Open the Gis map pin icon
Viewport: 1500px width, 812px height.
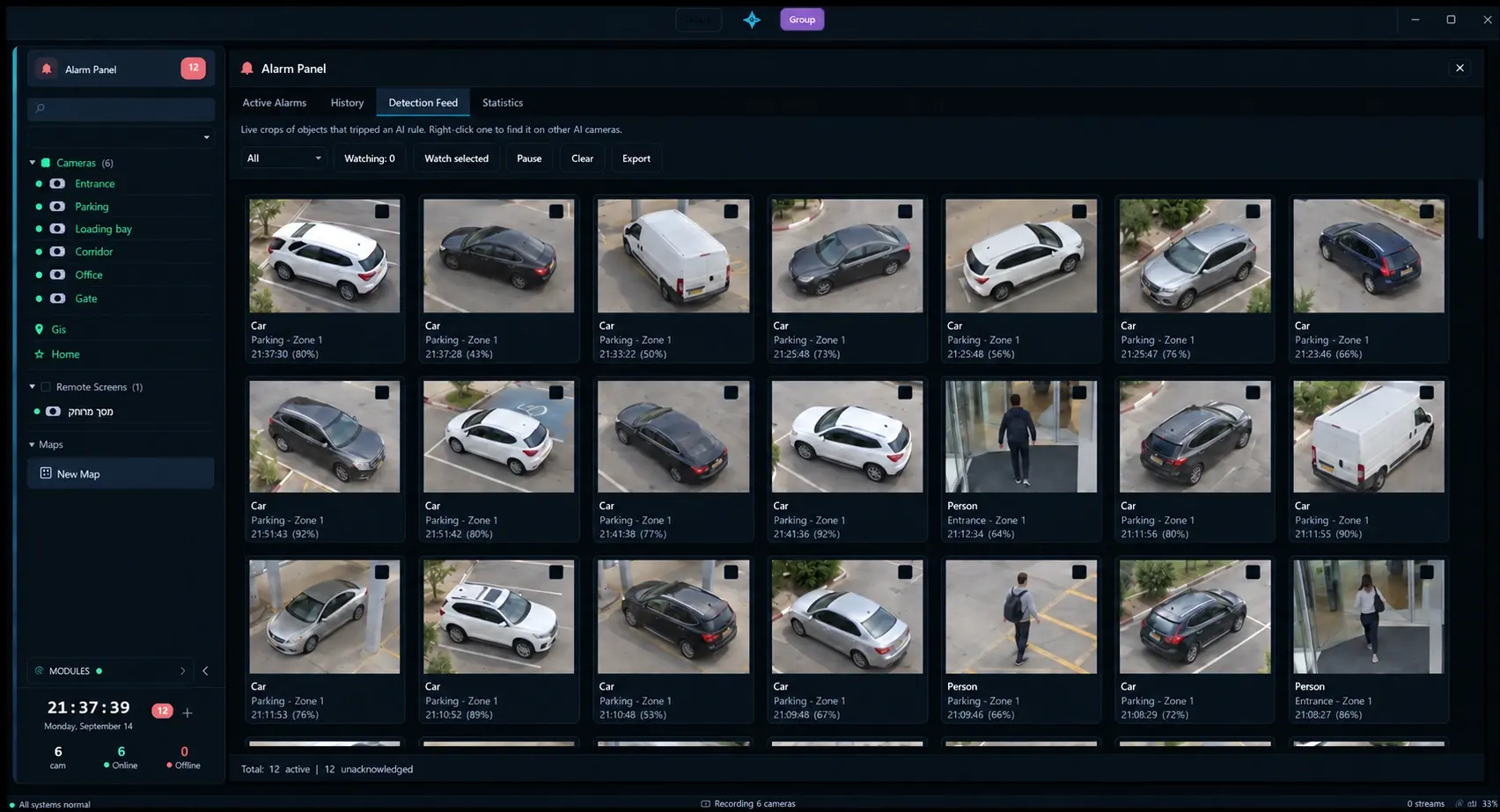(39, 329)
